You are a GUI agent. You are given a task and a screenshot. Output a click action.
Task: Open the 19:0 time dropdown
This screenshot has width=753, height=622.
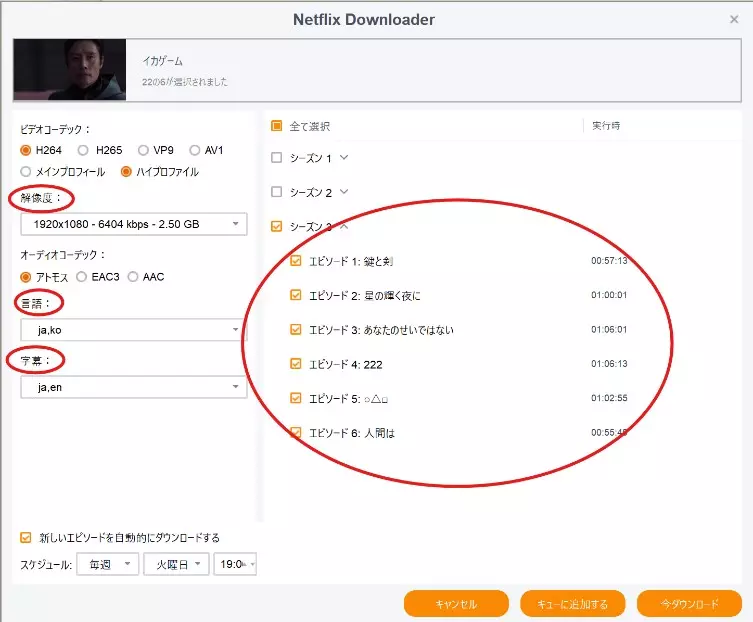tap(235, 564)
